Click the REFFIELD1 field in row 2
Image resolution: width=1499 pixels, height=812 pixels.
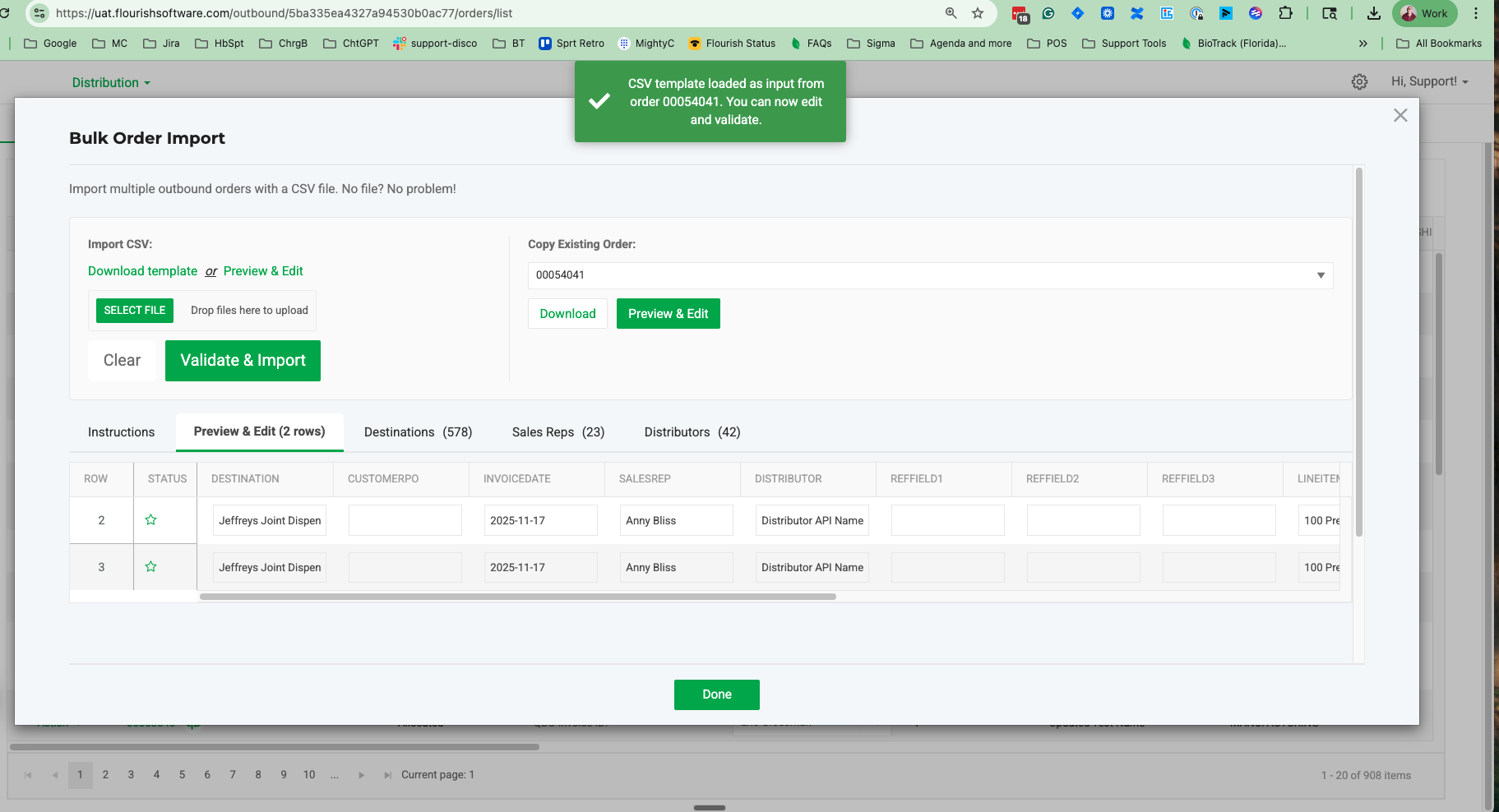[948, 520]
